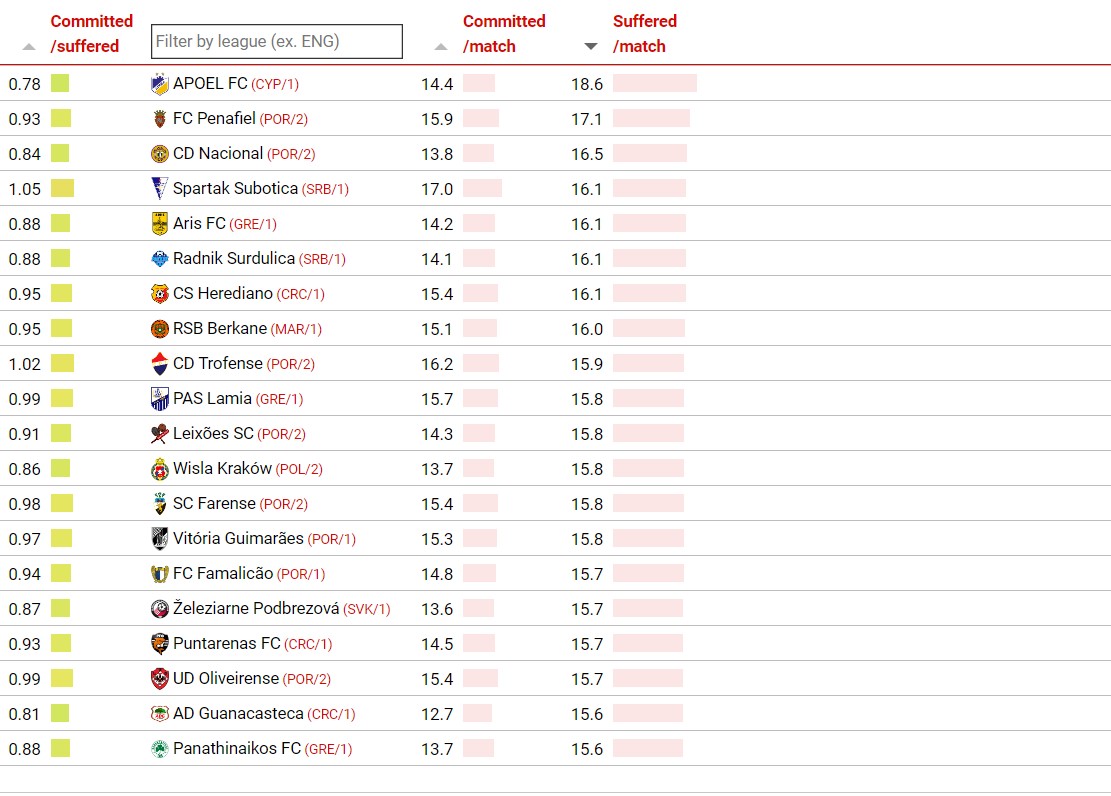1111x796 pixels.
Task: Click the FC Penafiel club crest icon
Action: (159, 118)
